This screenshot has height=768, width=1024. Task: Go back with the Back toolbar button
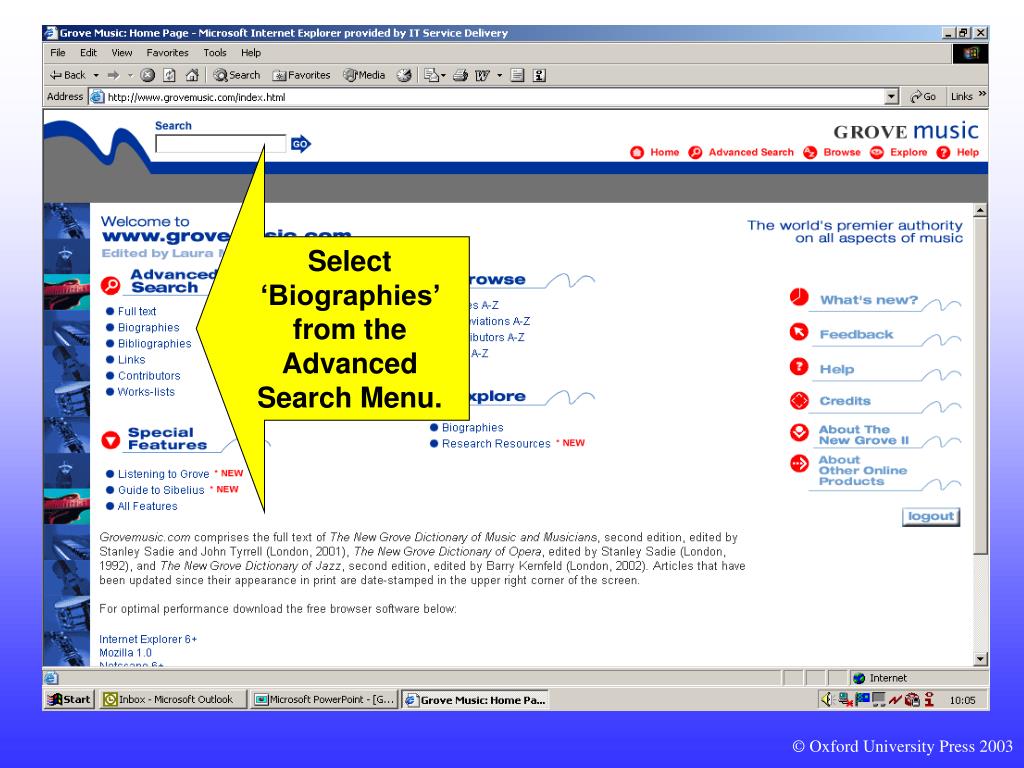68,75
